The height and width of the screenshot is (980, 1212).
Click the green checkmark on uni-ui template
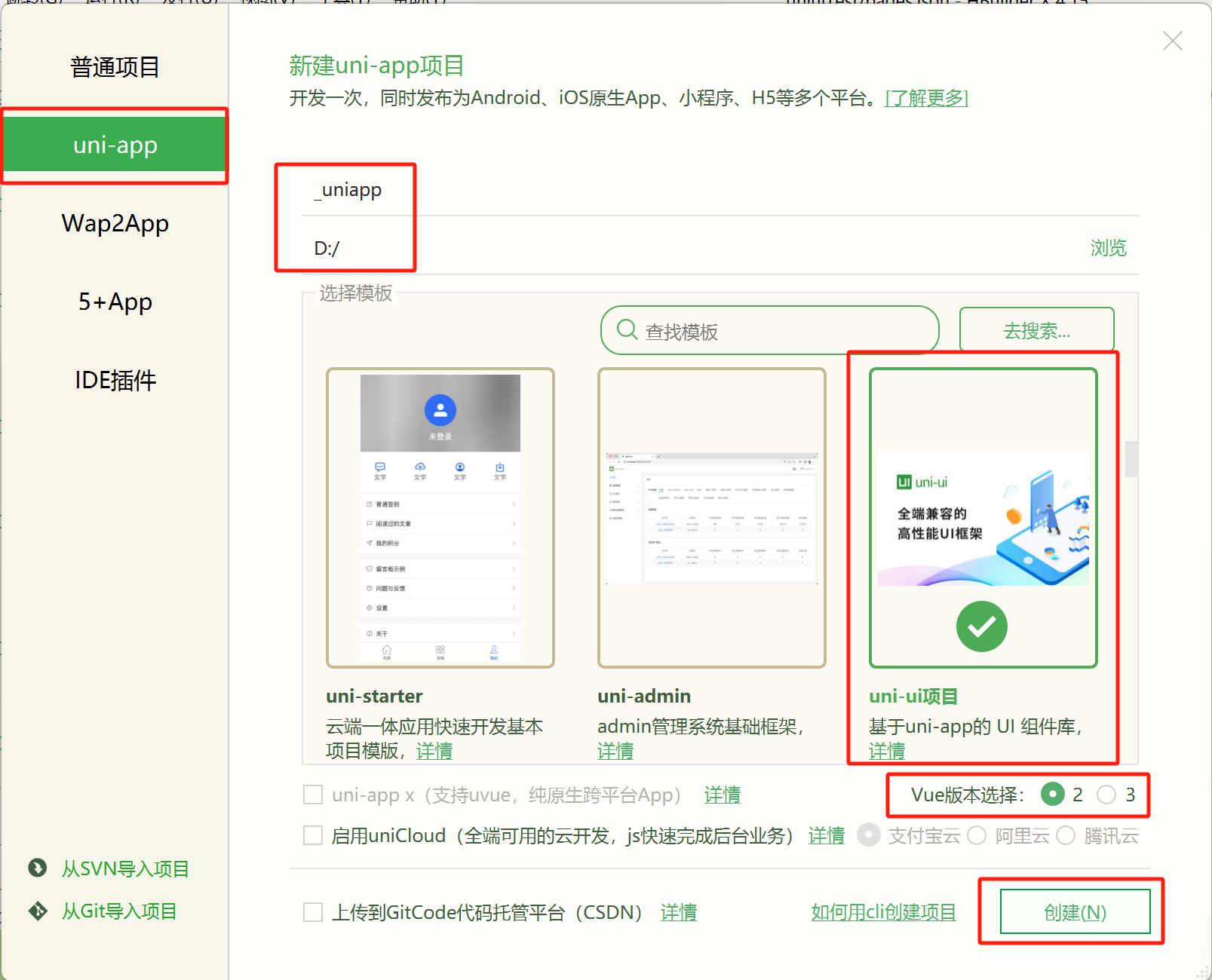(982, 626)
